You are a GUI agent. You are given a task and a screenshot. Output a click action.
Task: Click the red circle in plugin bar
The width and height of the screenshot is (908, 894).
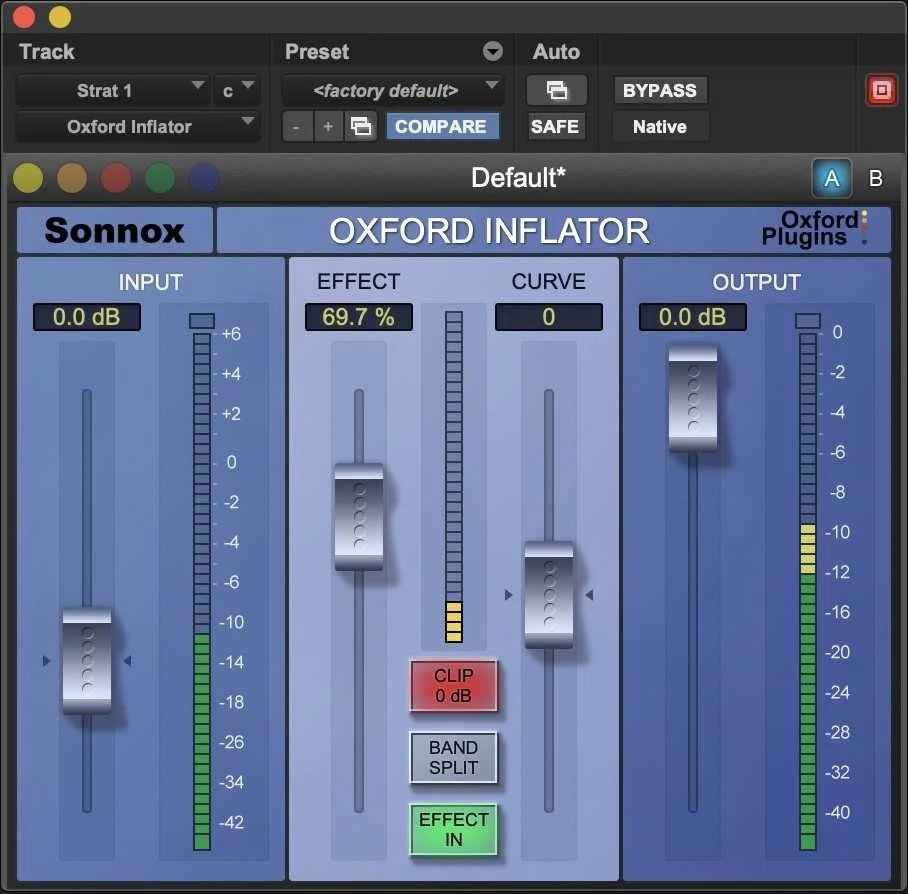coord(116,177)
